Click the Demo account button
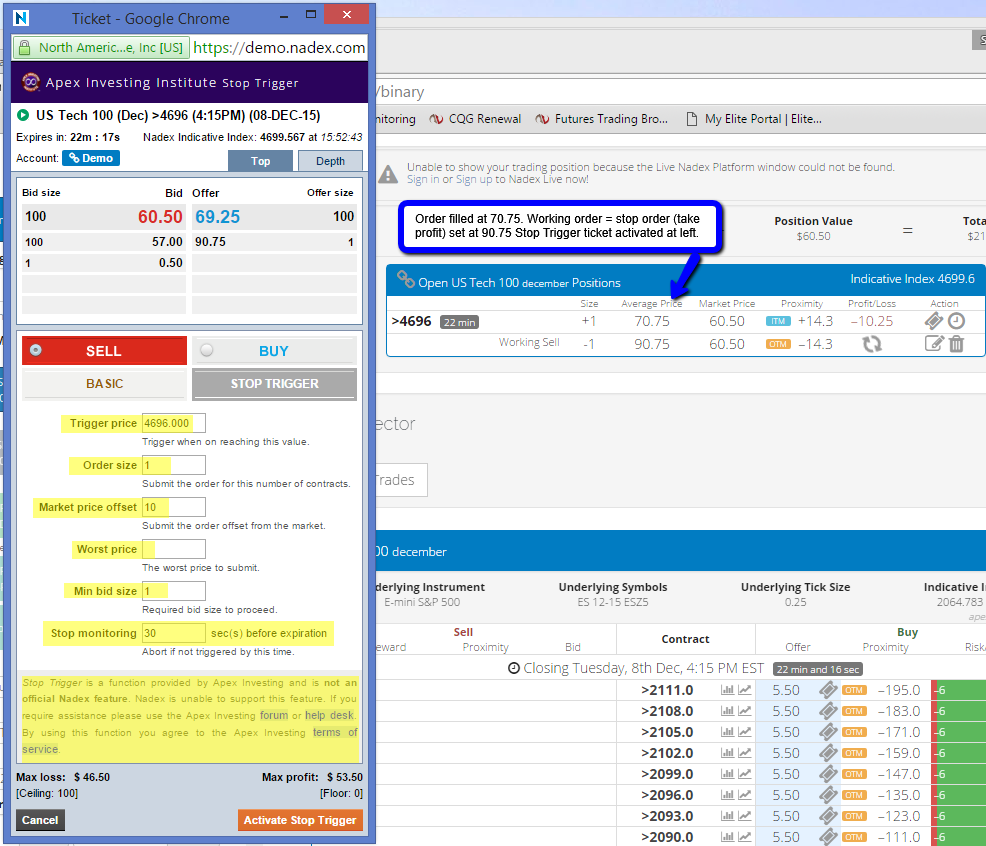Screen dimensions: 986x846 pos(91,158)
